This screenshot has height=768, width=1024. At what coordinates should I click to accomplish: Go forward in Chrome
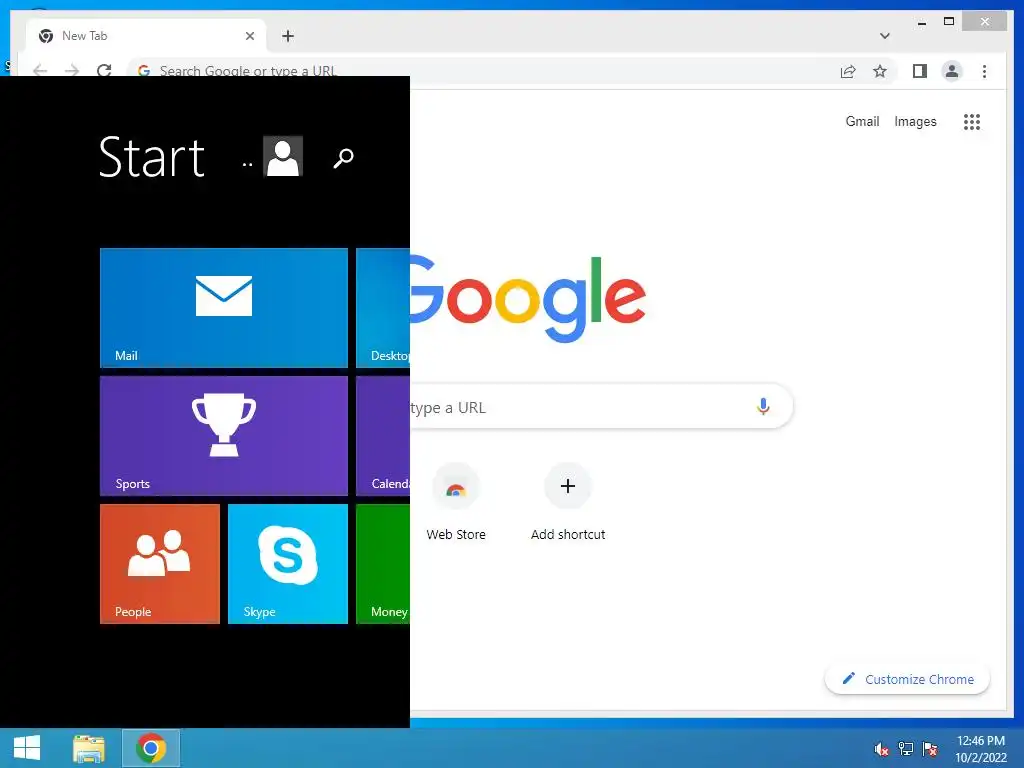click(72, 70)
